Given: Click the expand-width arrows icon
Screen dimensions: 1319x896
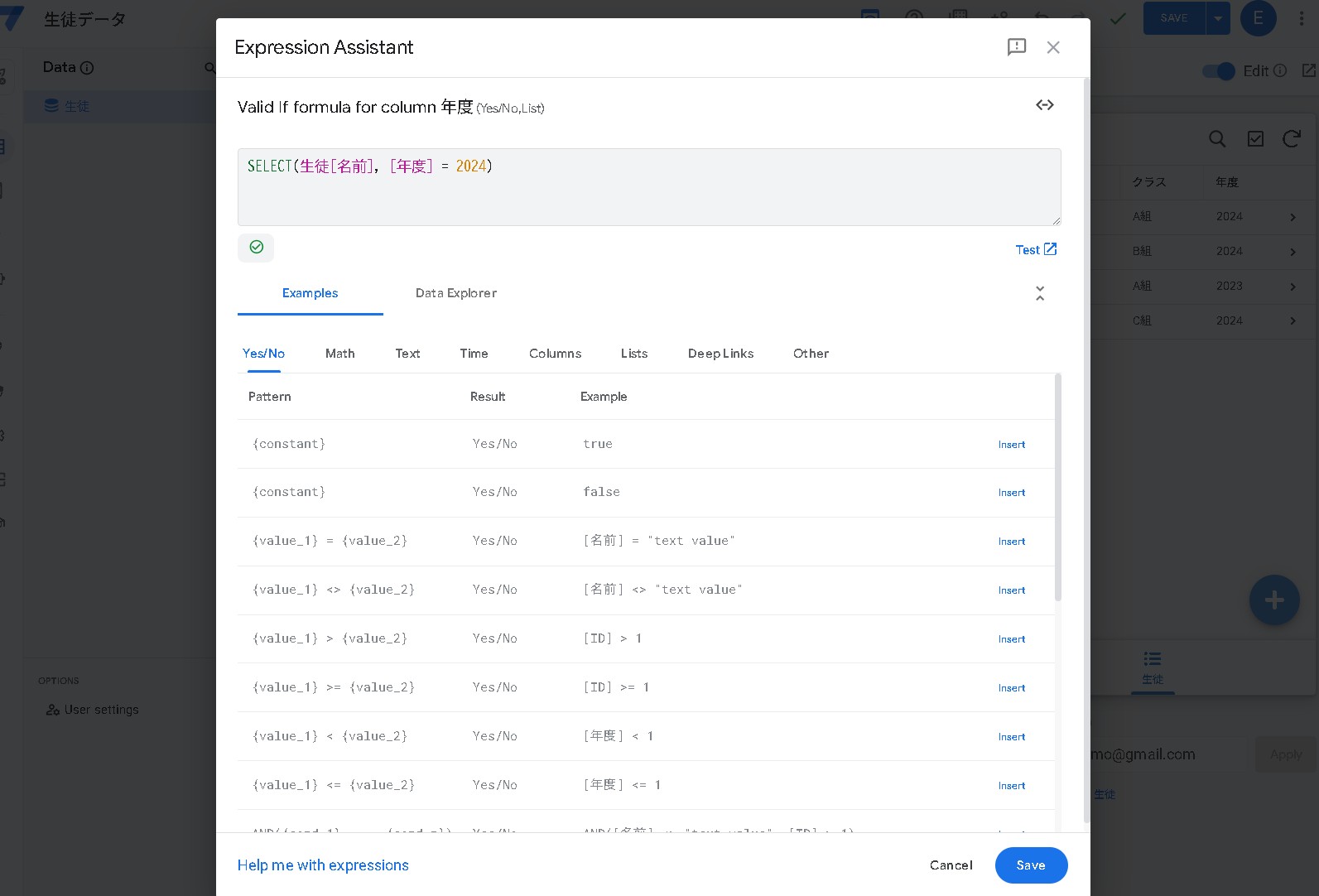Looking at the screenshot, I should click(1044, 105).
